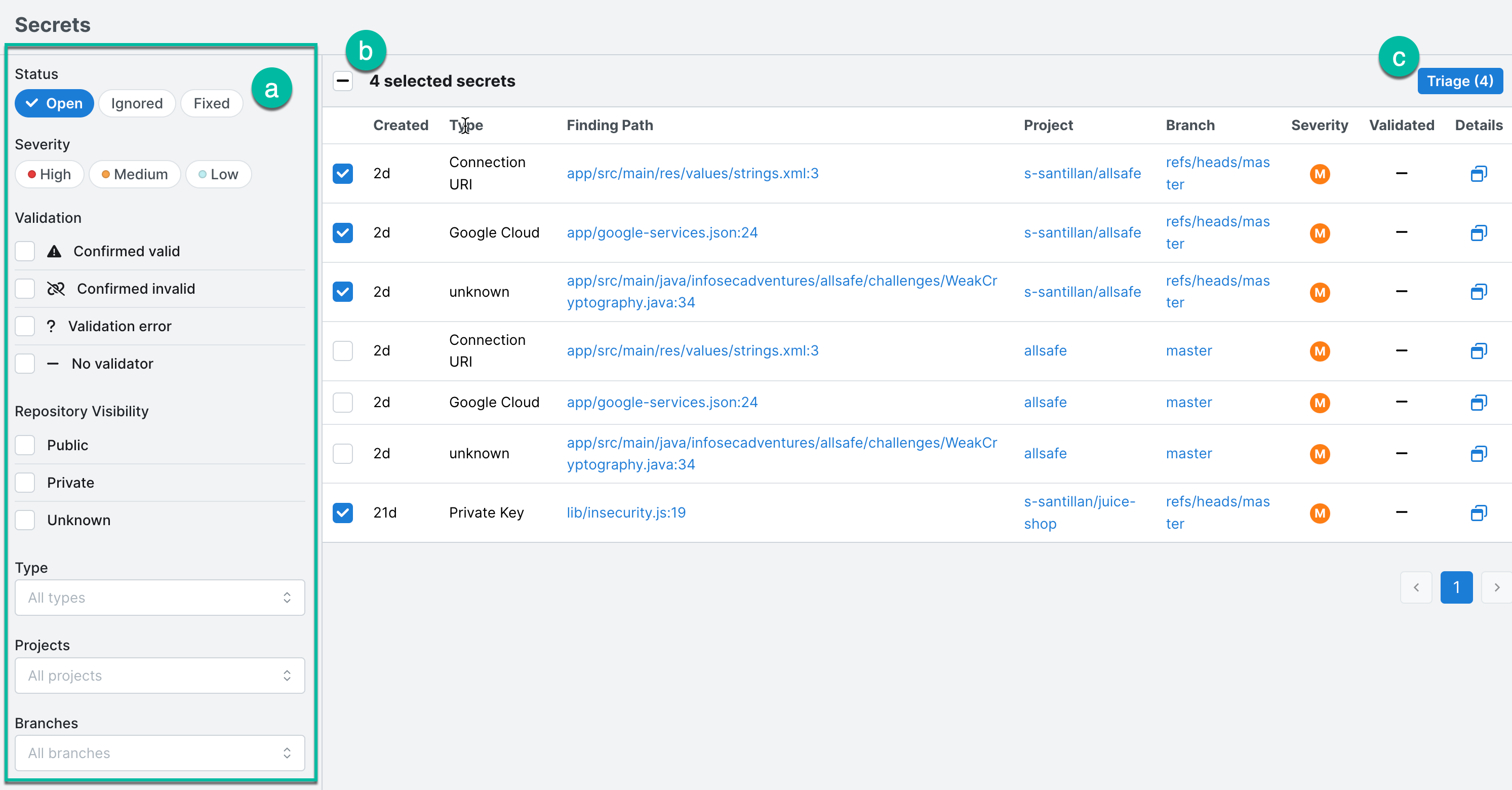Select the Fixed status tab
The height and width of the screenshot is (790, 1512).
coord(211,103)
